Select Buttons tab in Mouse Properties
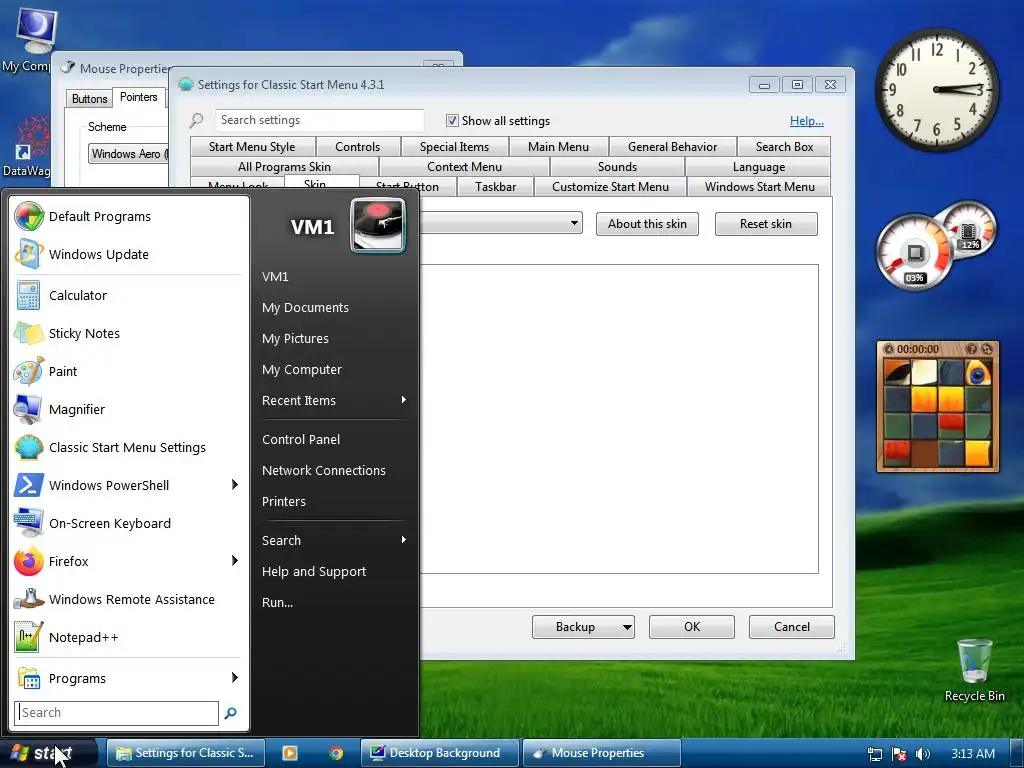This screenshot has height=768, width=1024. click(x=89, y=99)
